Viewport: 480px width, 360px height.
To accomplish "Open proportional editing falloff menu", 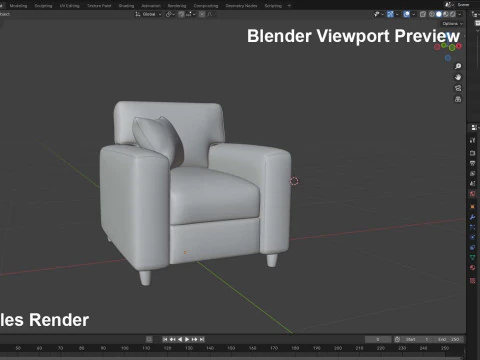I will (x=211, y=14).
